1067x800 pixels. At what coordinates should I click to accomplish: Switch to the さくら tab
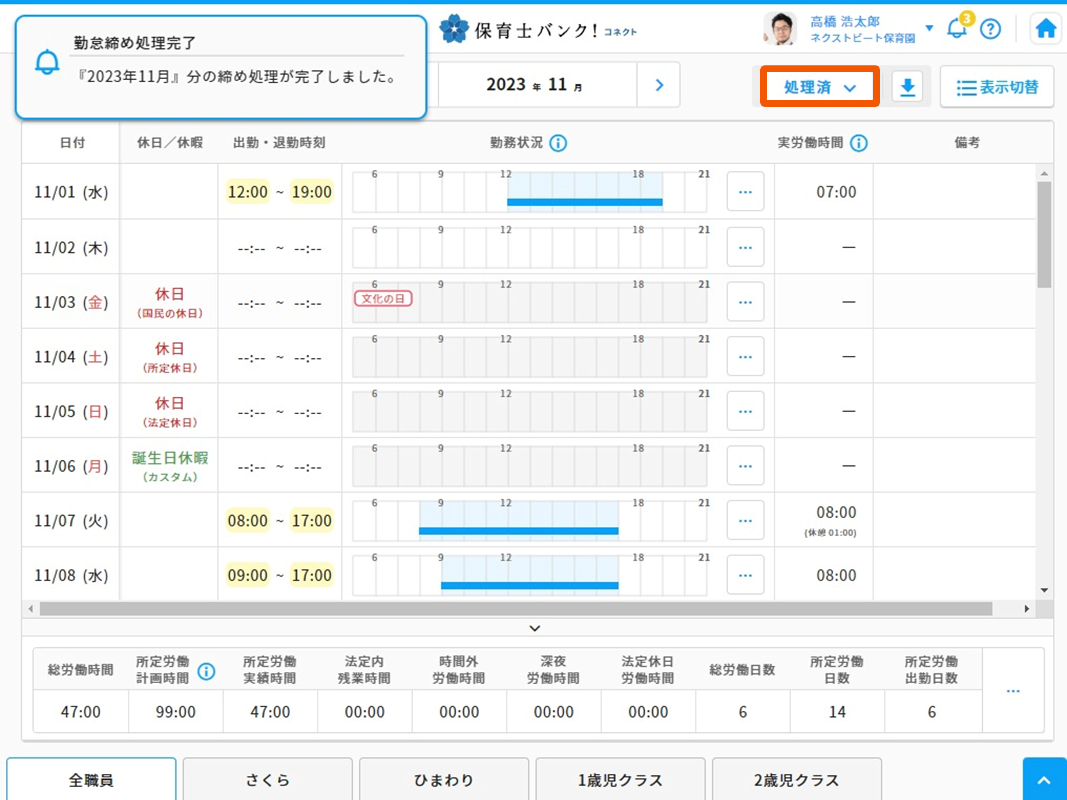[267, 780]
